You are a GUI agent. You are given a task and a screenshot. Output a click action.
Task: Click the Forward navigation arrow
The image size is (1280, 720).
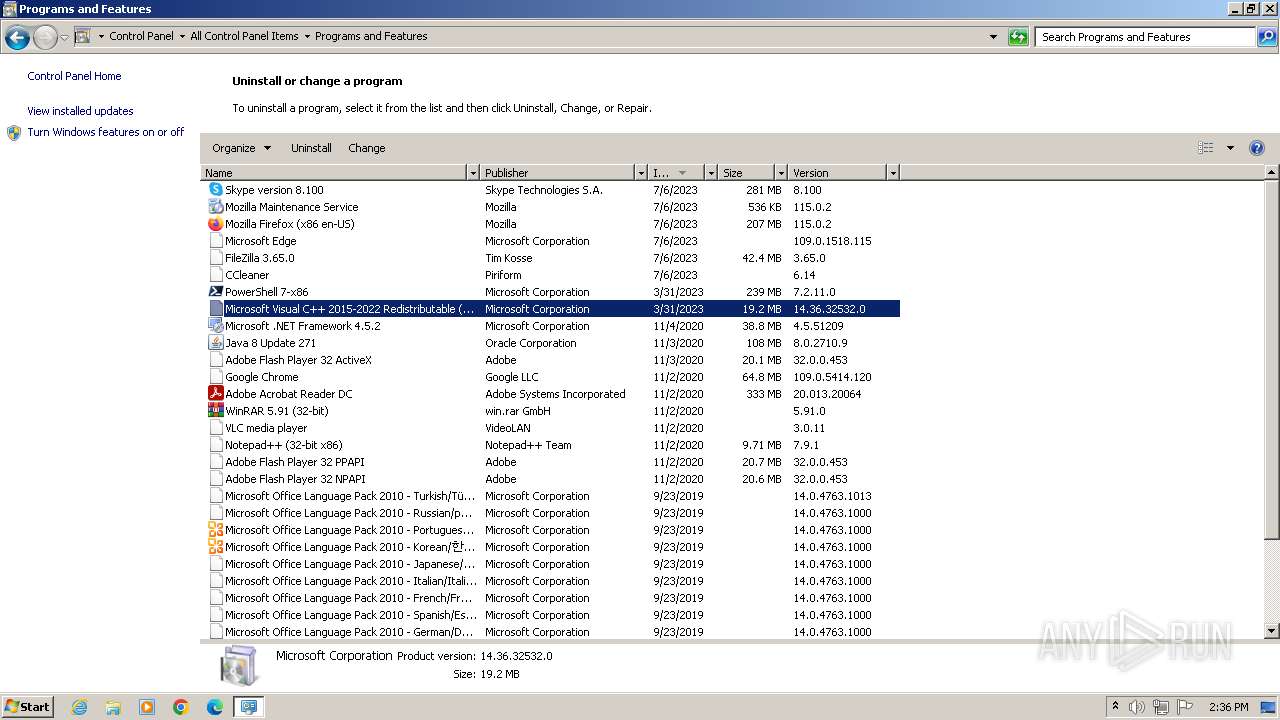(x=44, y=38)
